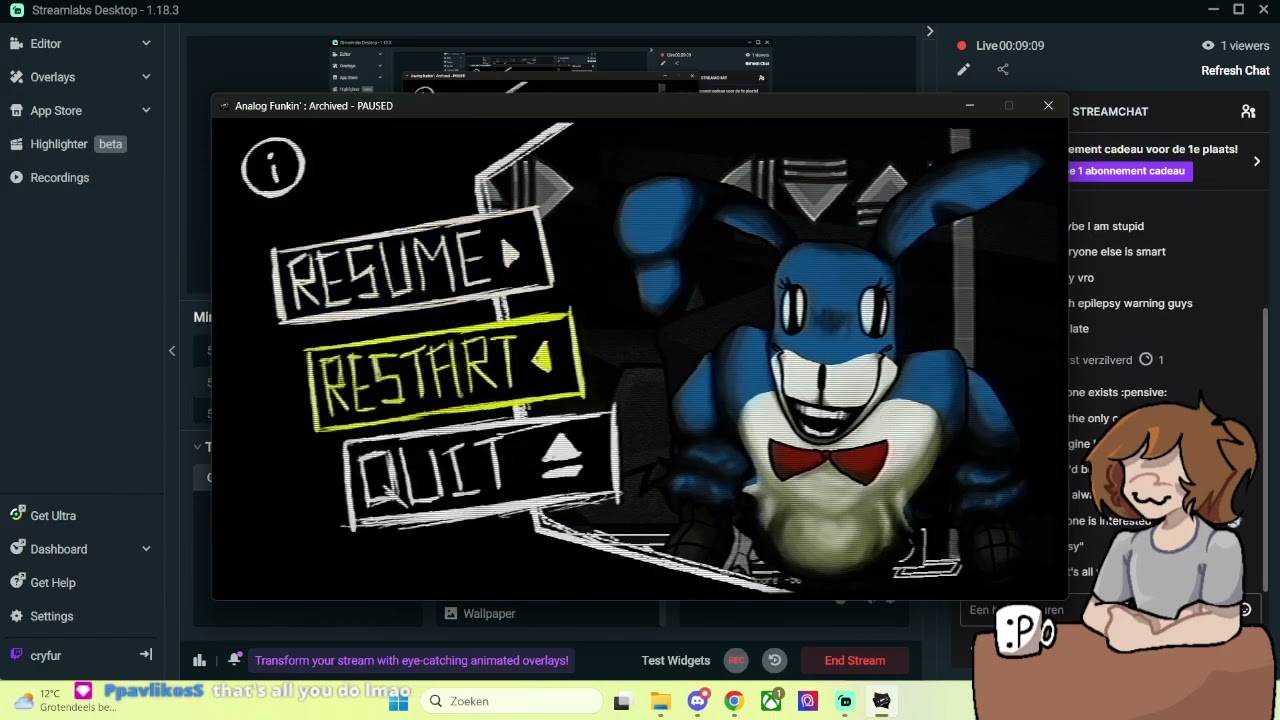Open the Editor section in the sidebar
Image resolution: width=1280 pixels, height=720 pixels.
46,43
